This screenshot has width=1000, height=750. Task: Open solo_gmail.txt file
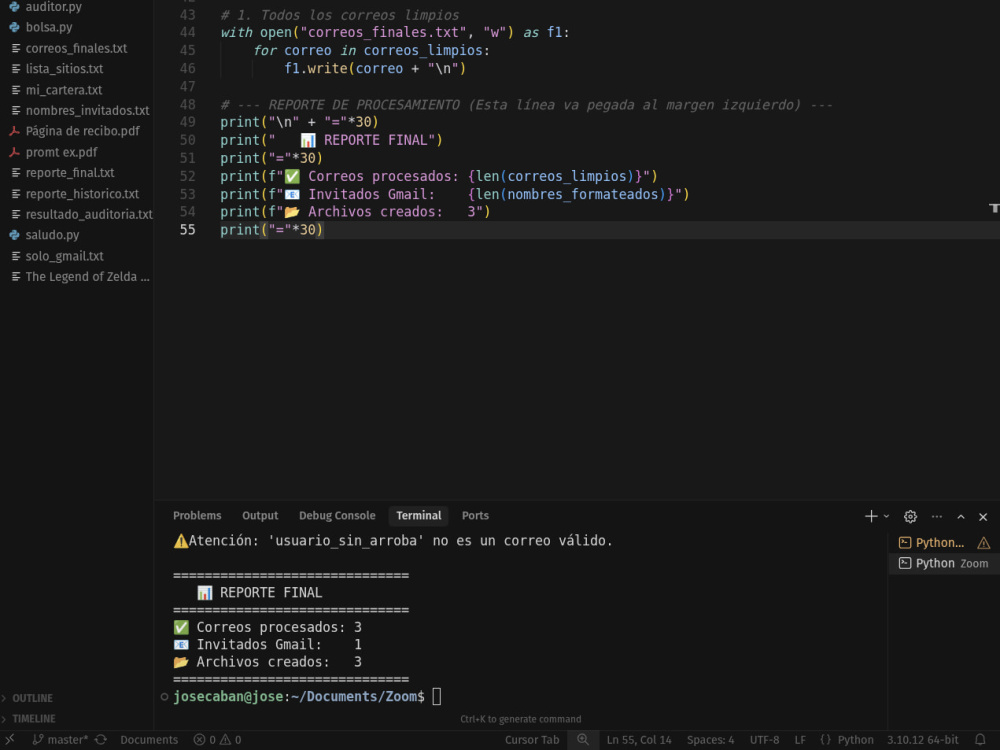pyautogui.click(x=64, y=256)
